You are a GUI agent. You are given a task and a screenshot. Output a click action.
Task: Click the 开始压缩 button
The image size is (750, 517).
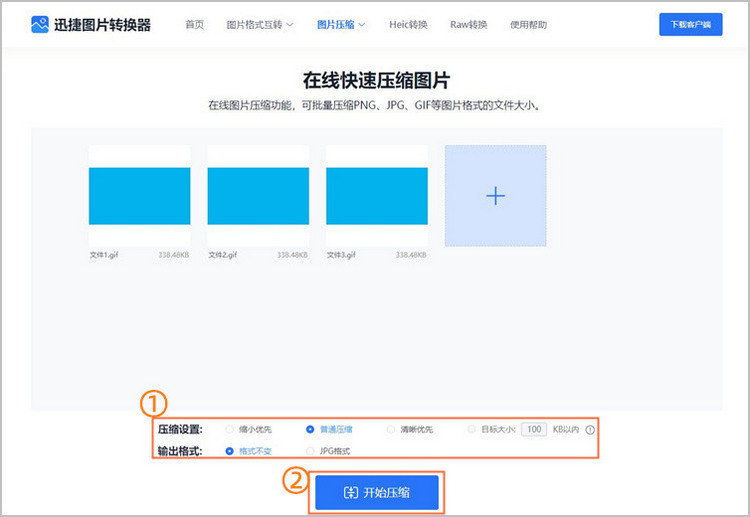[376, 492]
